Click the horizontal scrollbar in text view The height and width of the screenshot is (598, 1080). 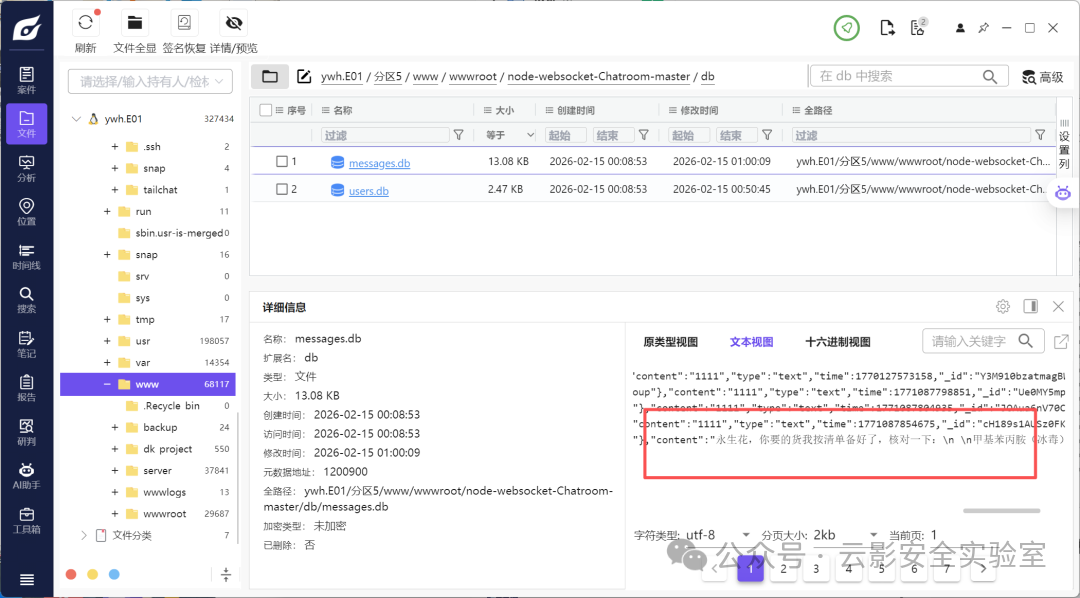pos(1001,511)
